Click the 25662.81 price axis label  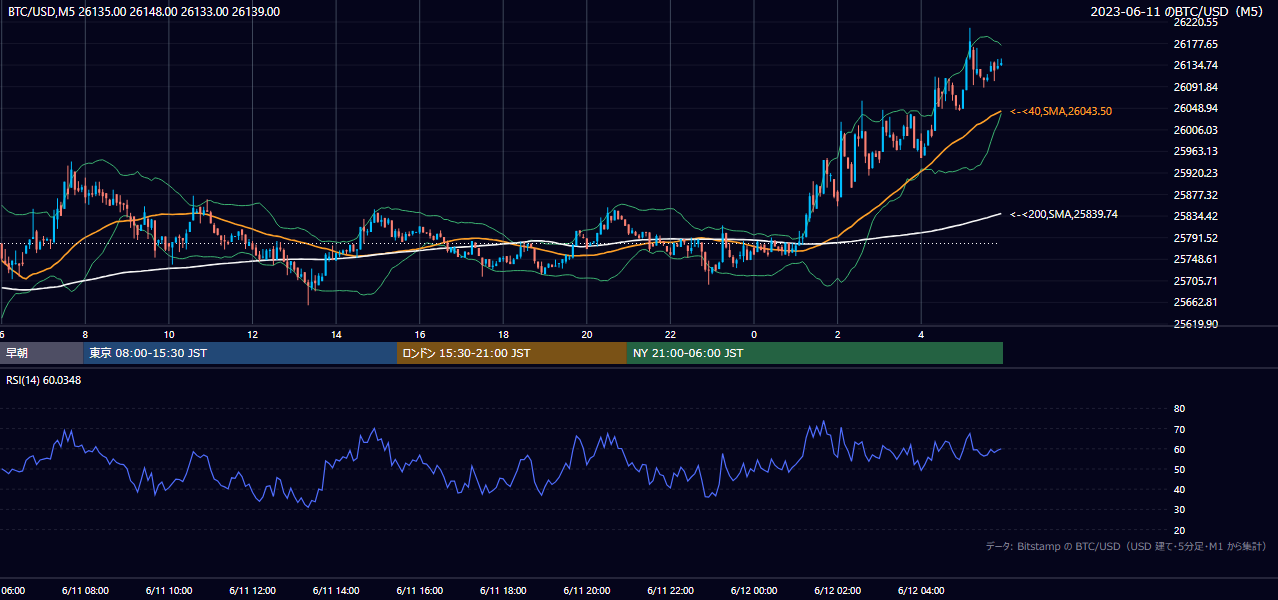[x=1195, y=302]
